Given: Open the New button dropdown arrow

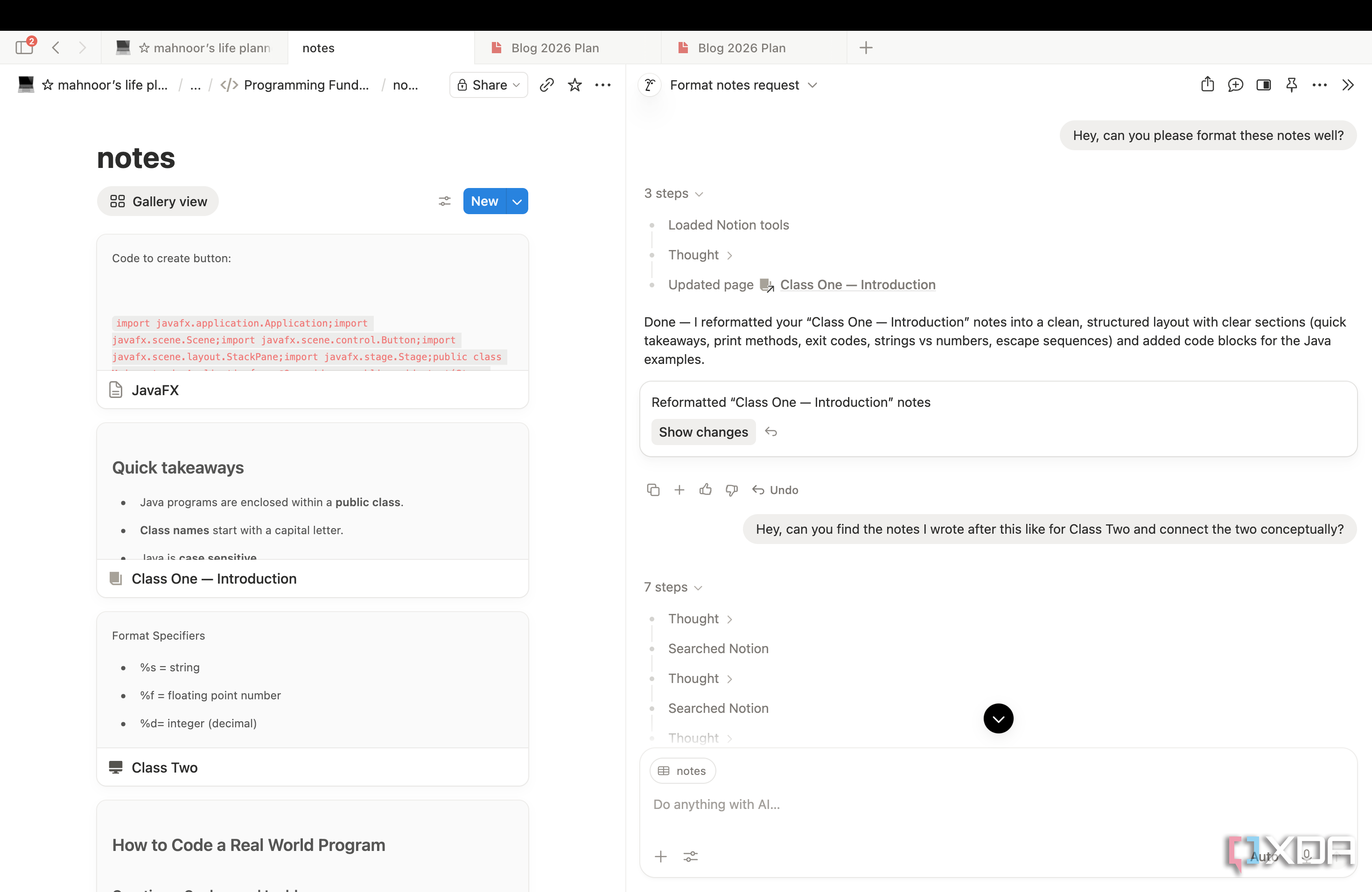Looking at the screenshot, I should coord(517,201).
